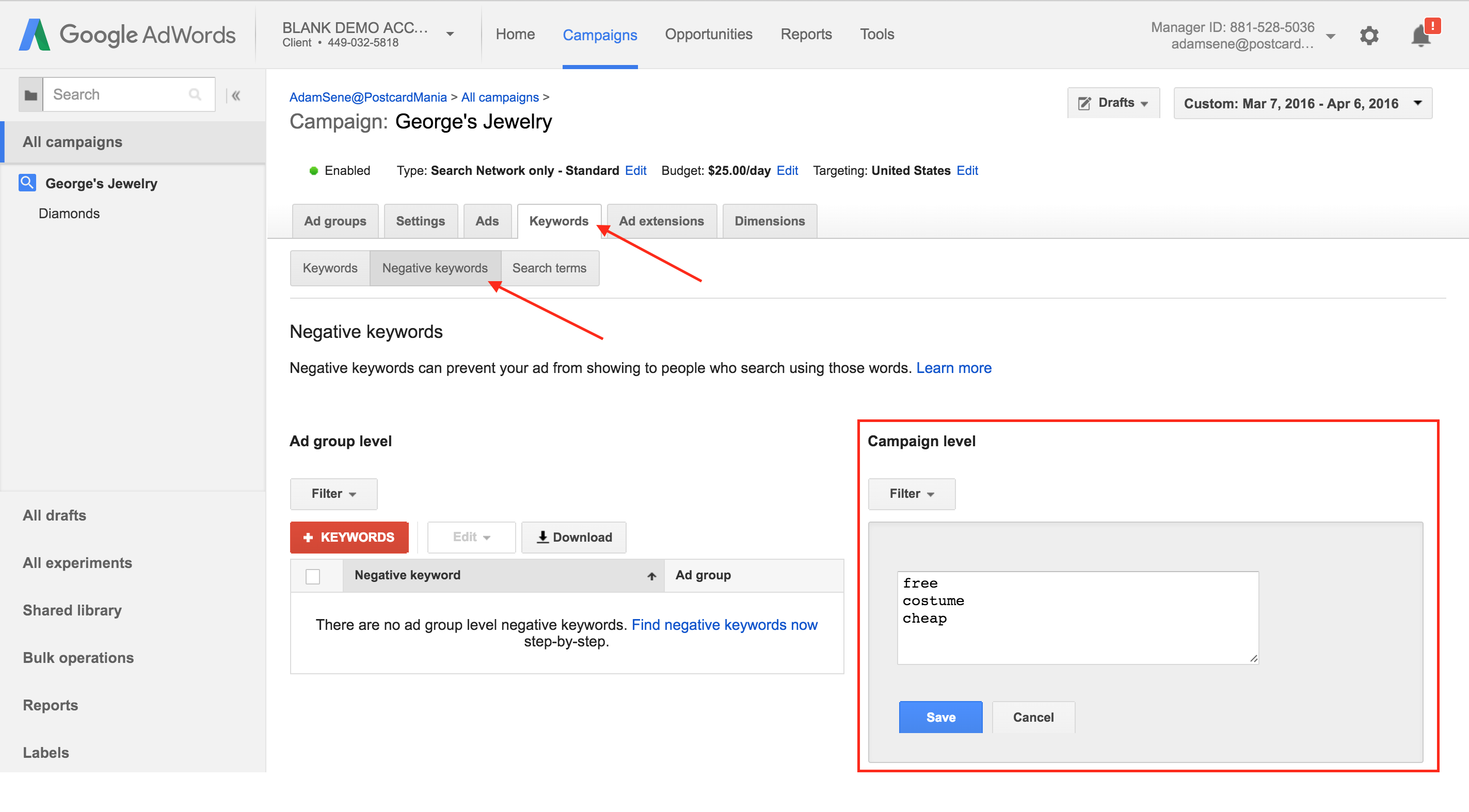Click the magnifier icon in Search box

click(195, 94)
